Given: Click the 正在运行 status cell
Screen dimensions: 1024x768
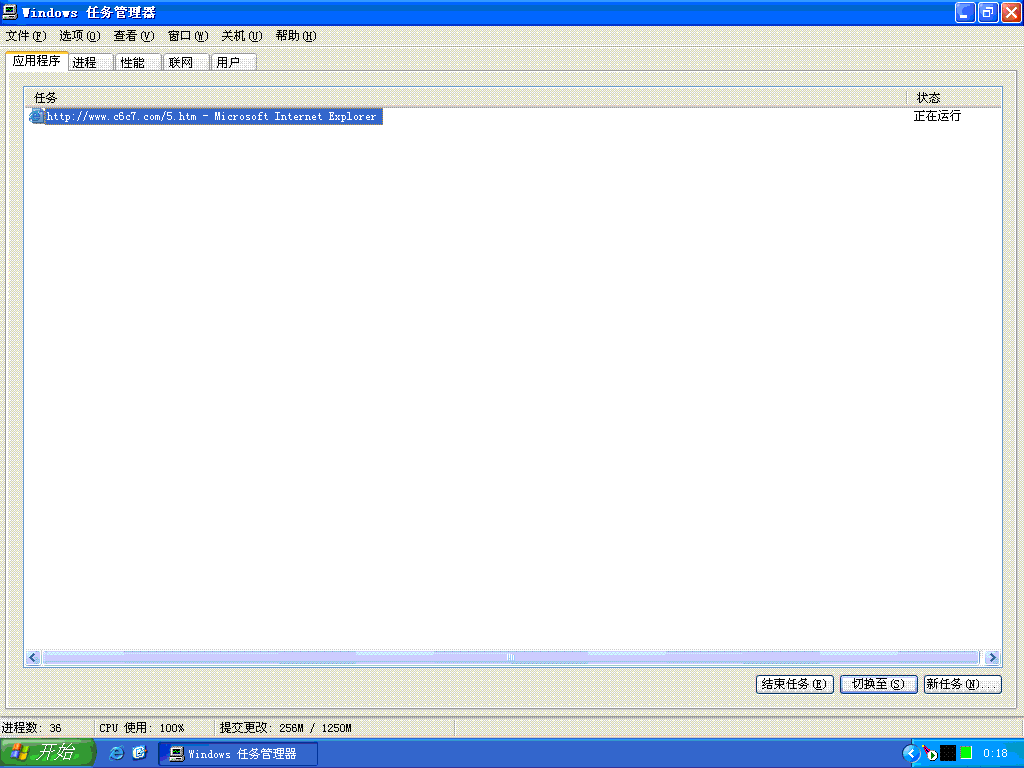Looking at the screenshot, I should pyautogui.click(x=937, y=116).
